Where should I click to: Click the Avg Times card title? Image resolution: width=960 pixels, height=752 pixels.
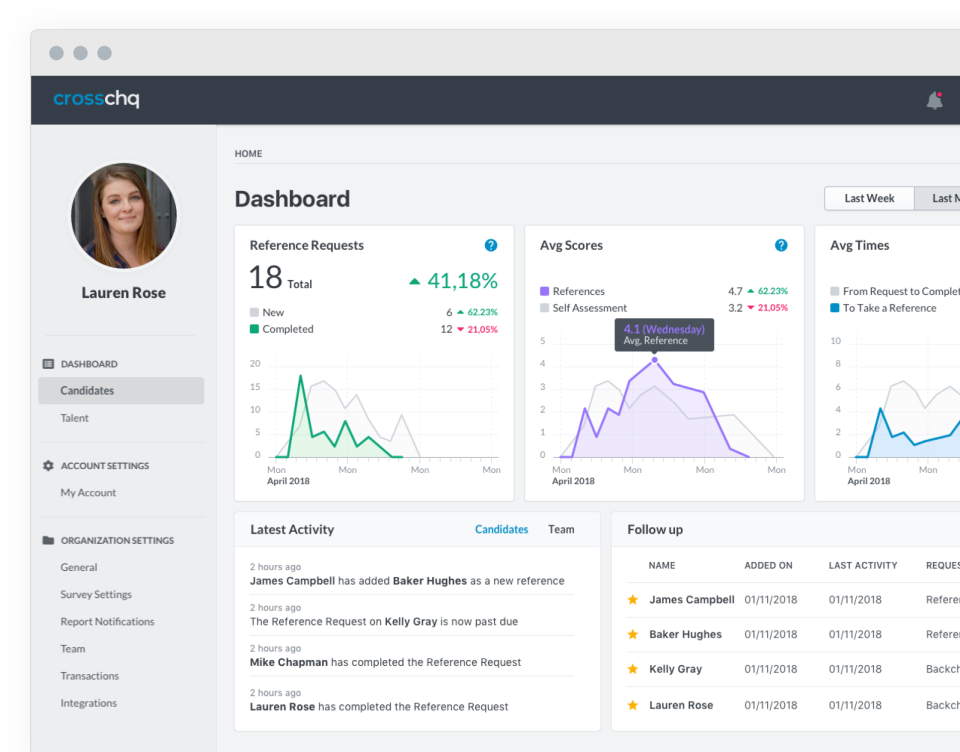coord(860,246)
